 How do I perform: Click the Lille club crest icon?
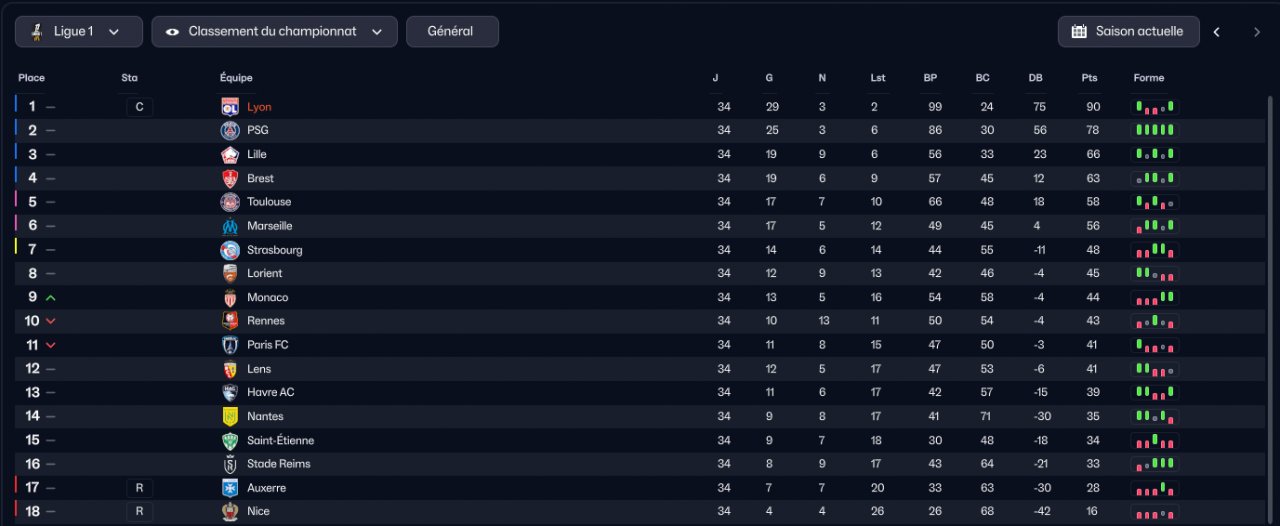tap(230, 154)
